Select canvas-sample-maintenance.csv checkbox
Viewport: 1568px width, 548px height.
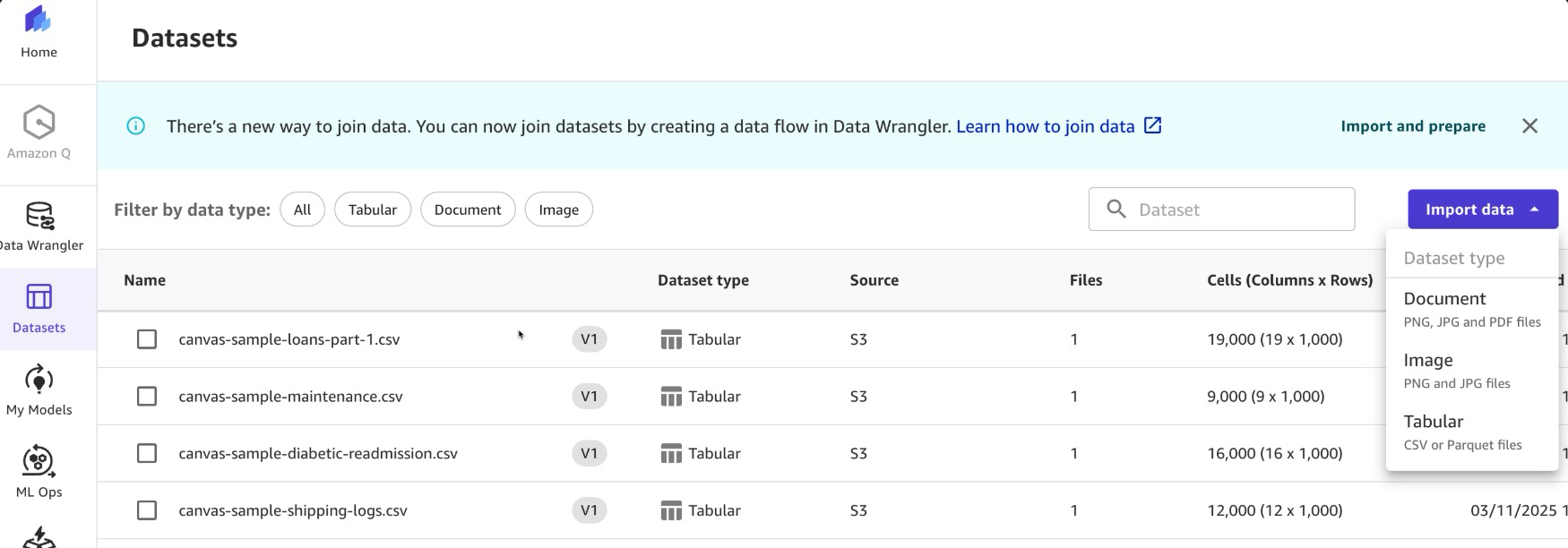pyautogui.click(x=147, y=397)
